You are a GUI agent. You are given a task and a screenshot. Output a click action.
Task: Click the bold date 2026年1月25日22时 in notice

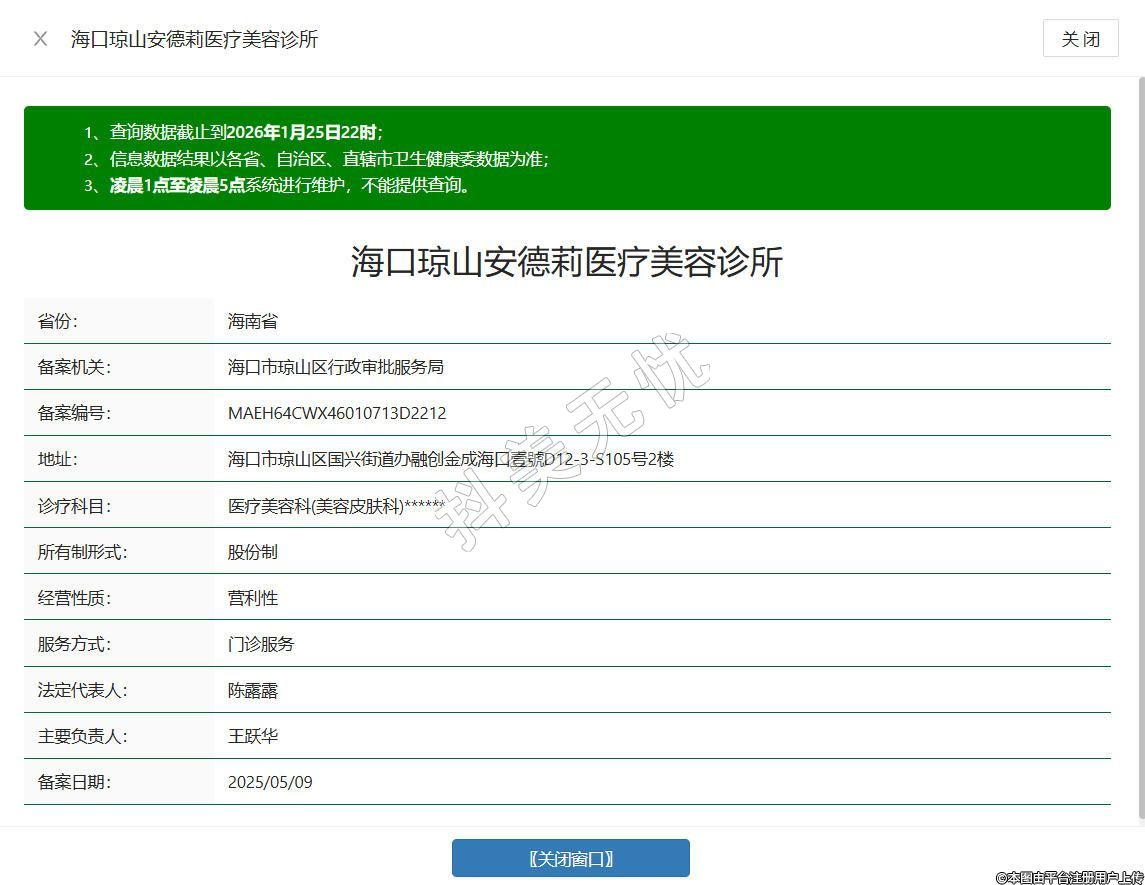tap(301, 132)
